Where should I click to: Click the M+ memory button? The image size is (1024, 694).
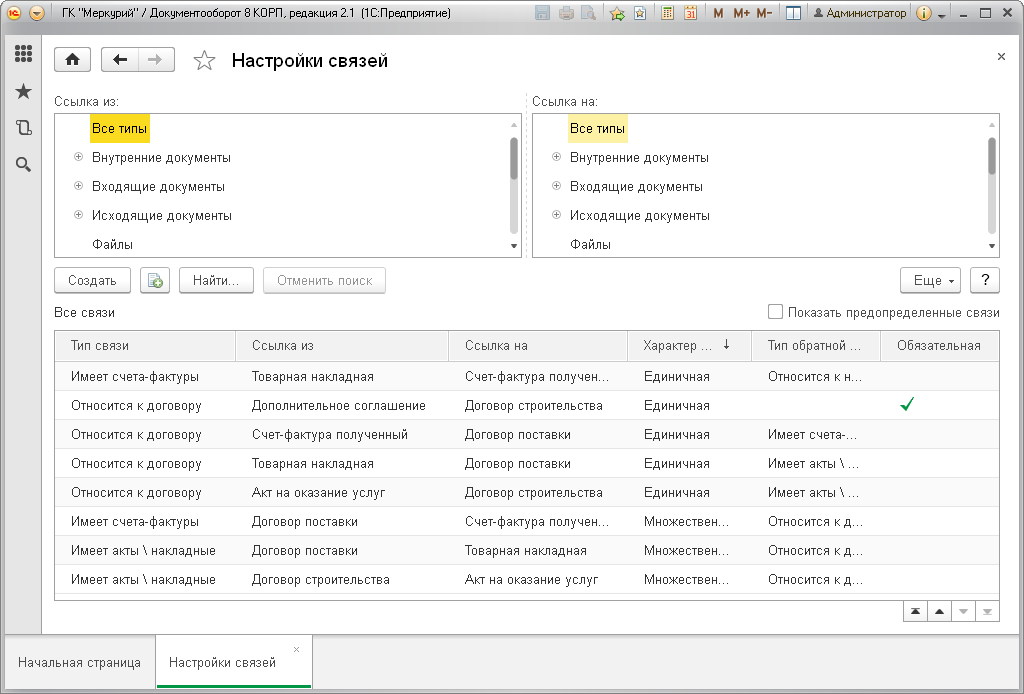click(x=741, y=13)
